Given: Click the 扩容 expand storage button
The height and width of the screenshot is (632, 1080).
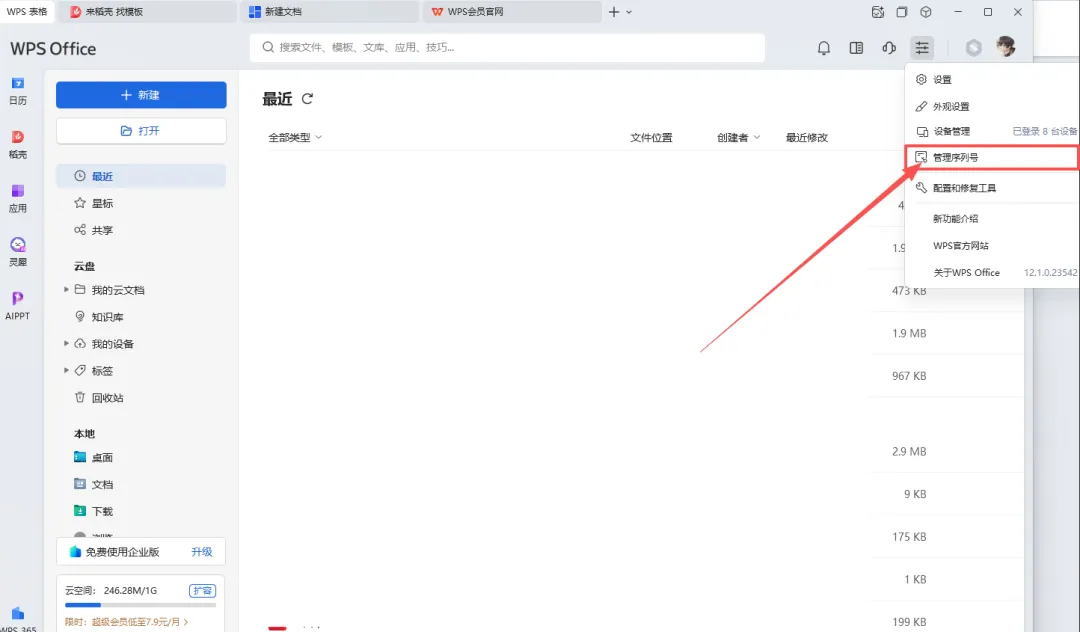Looking at the screenshot, I should (x=202, y=591).
